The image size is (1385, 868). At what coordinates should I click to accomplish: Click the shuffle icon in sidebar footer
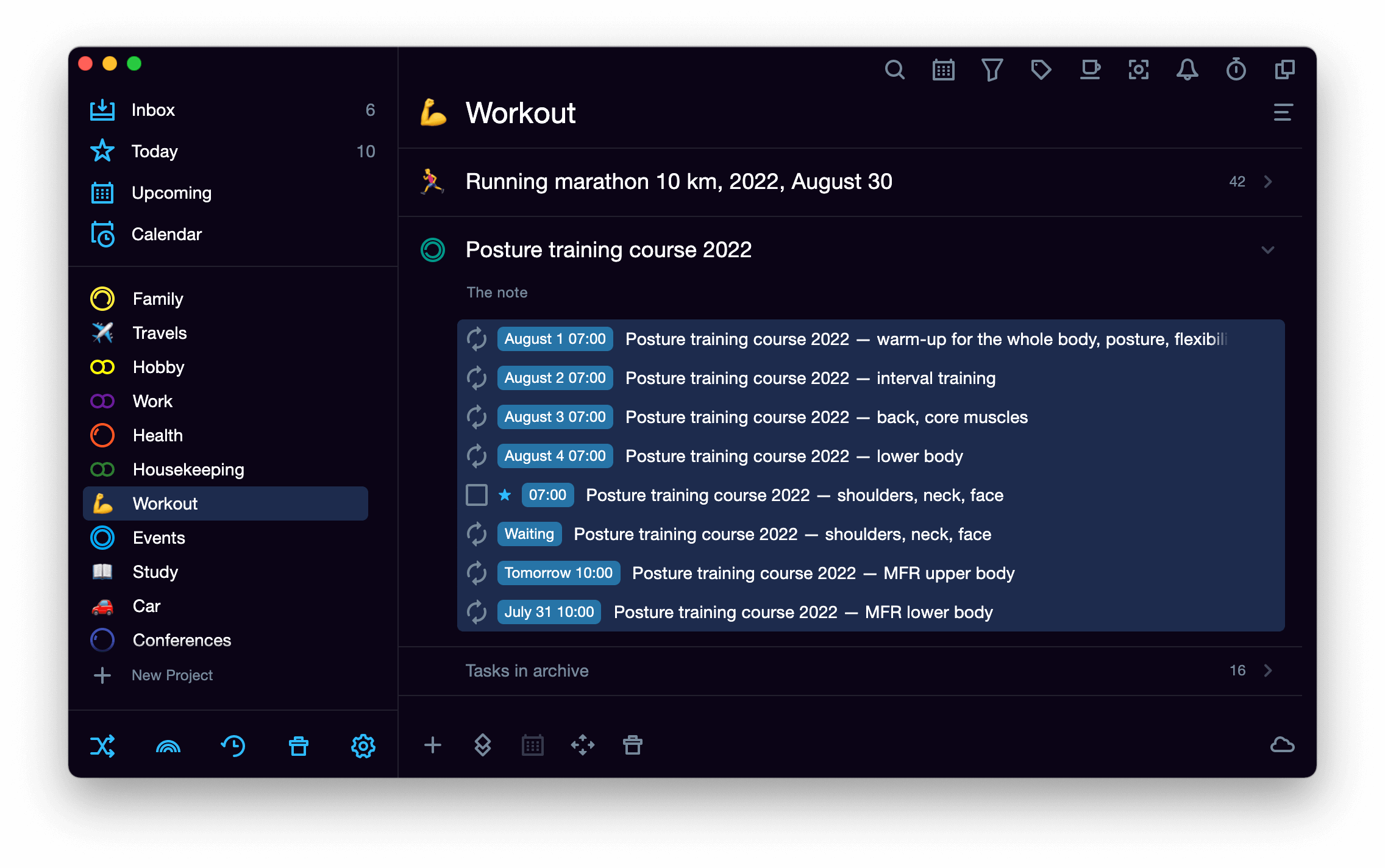[102, 745]
